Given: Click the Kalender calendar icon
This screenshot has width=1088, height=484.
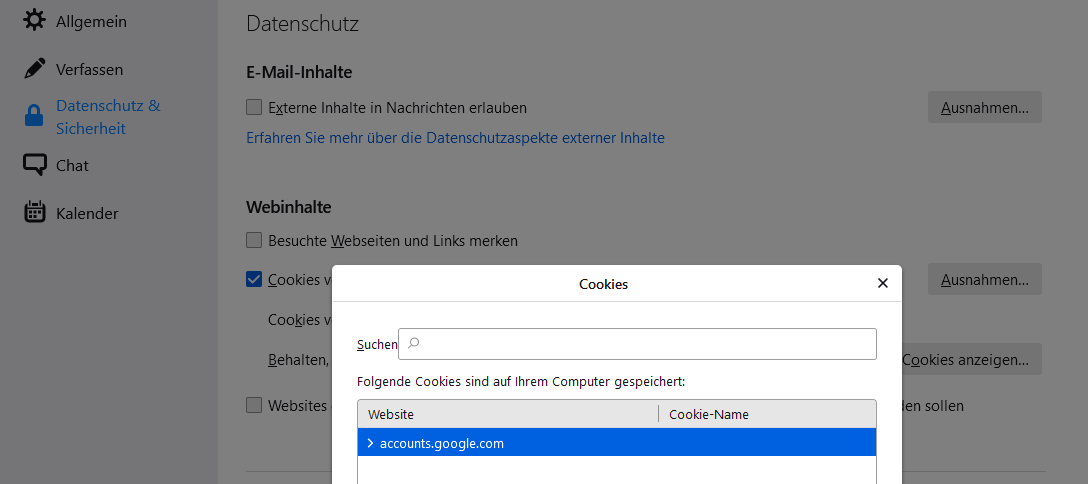Looking at the screenshot, I should (x=34, y=212).
